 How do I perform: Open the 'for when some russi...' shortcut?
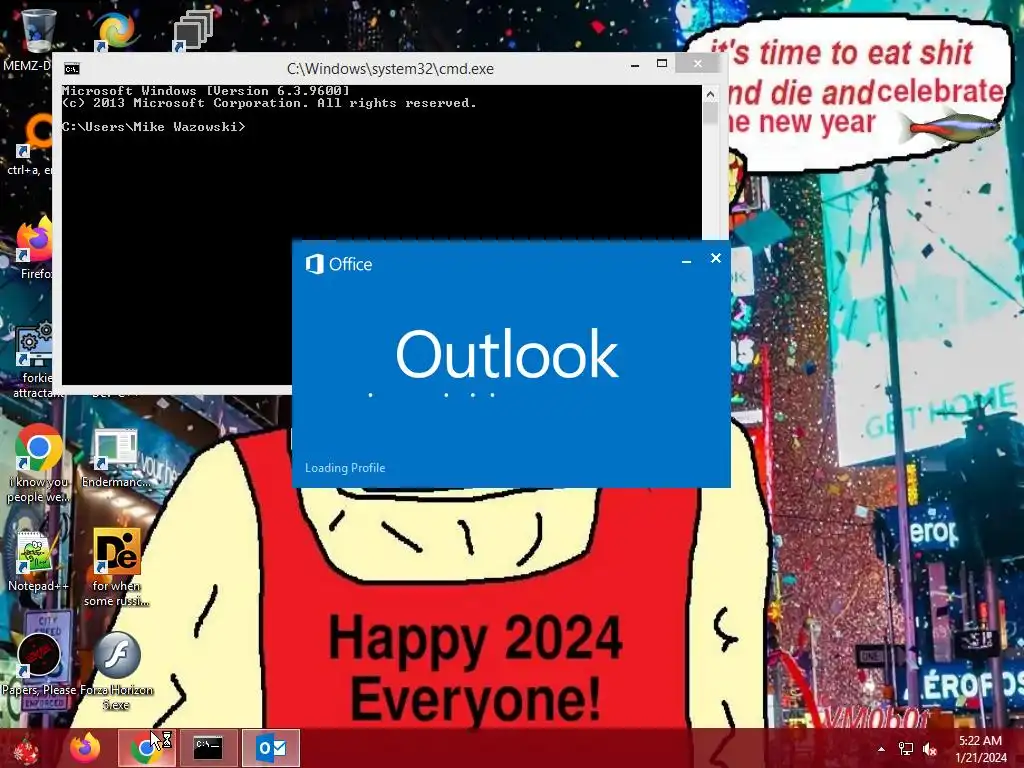click(117, 552)
